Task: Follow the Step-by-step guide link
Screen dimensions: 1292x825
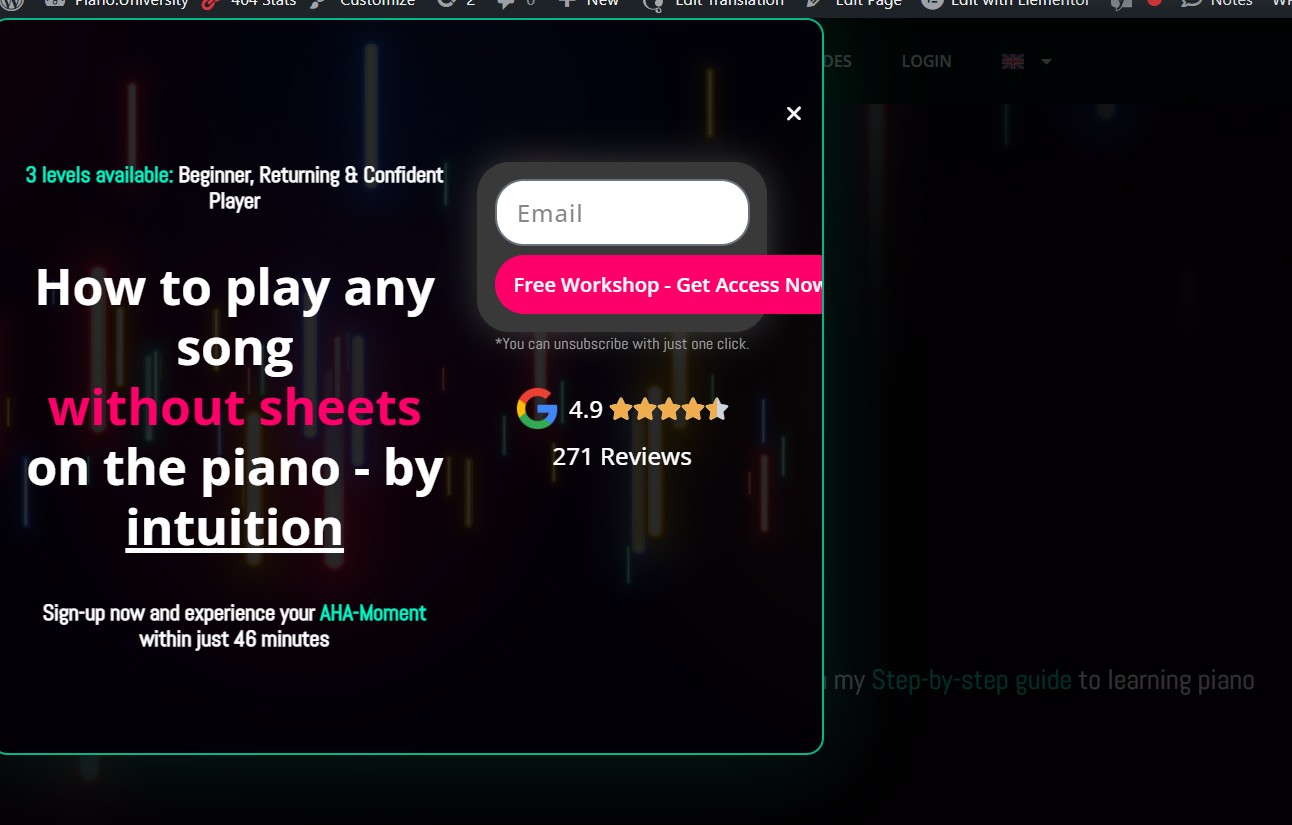Action: click(971, 681)
